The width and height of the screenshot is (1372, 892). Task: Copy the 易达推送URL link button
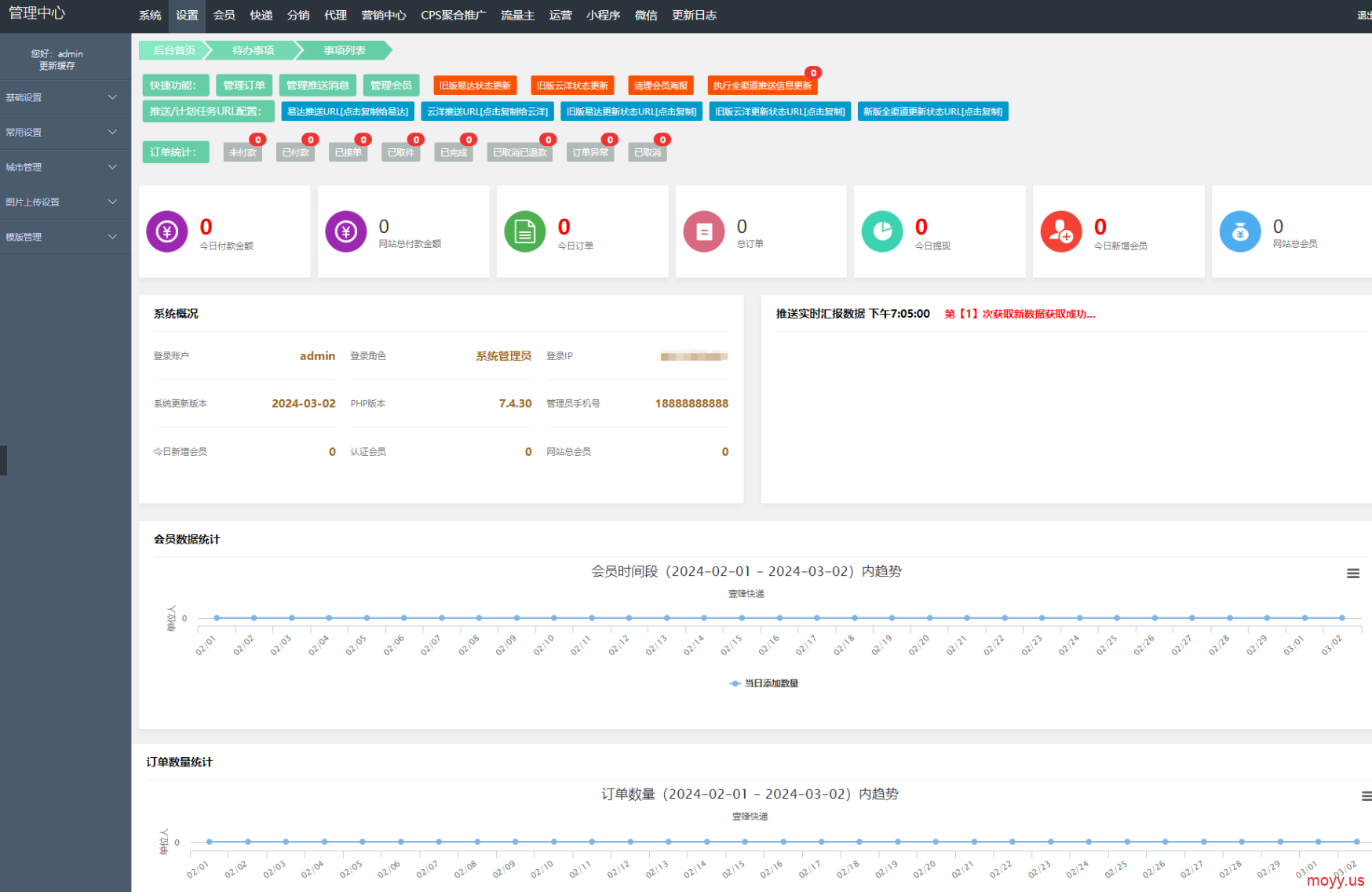348,111
